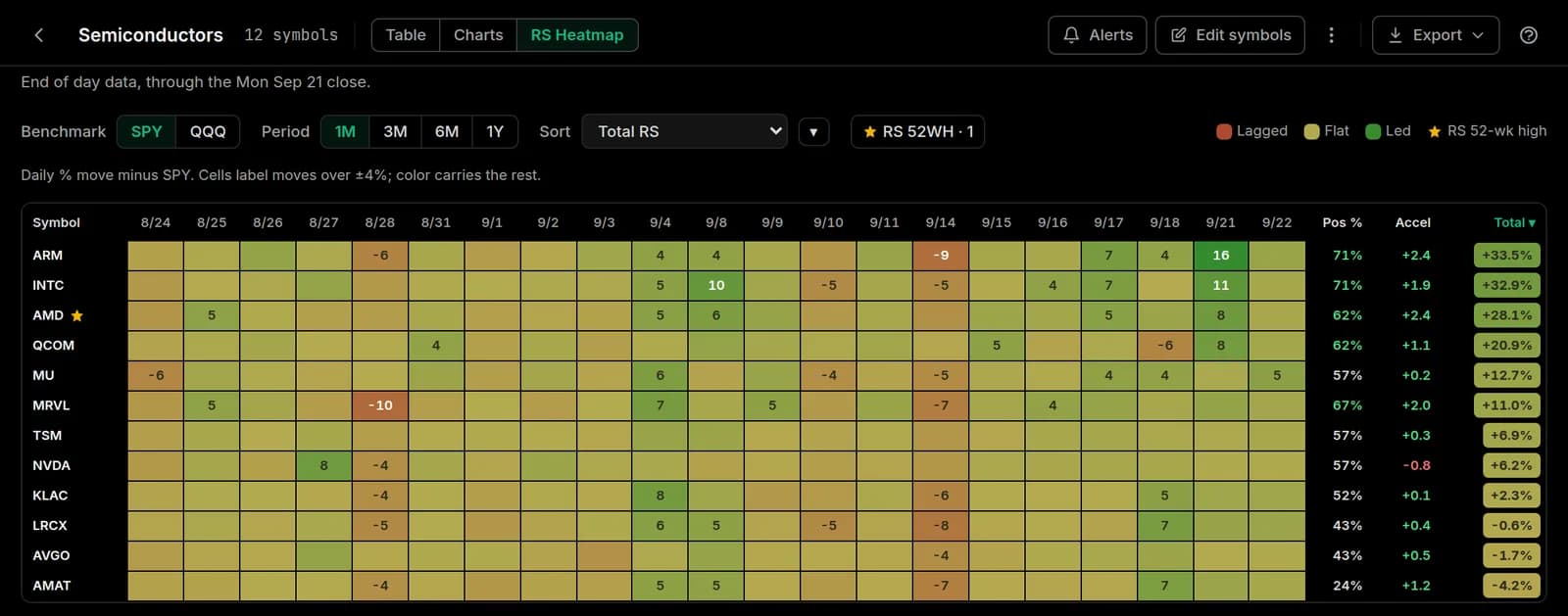Select the MU symbol row
The height and width of the screenshot is (616, 1568).
[x=784, y=375]
